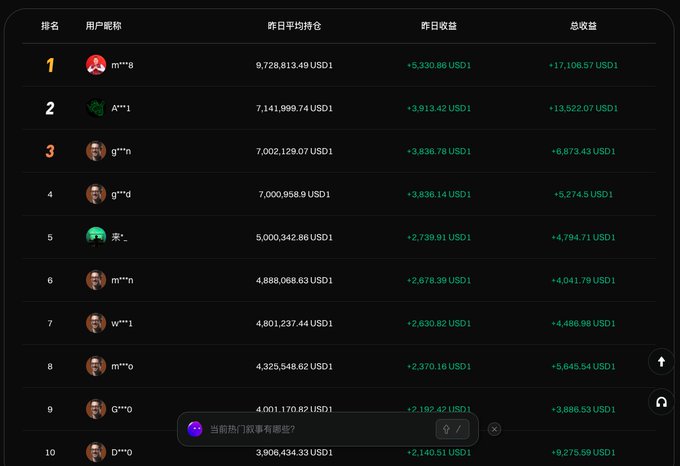Click total profit +6,873.43 USD1
This screenshot has width=680, height=466.
(x=583, y=151)
